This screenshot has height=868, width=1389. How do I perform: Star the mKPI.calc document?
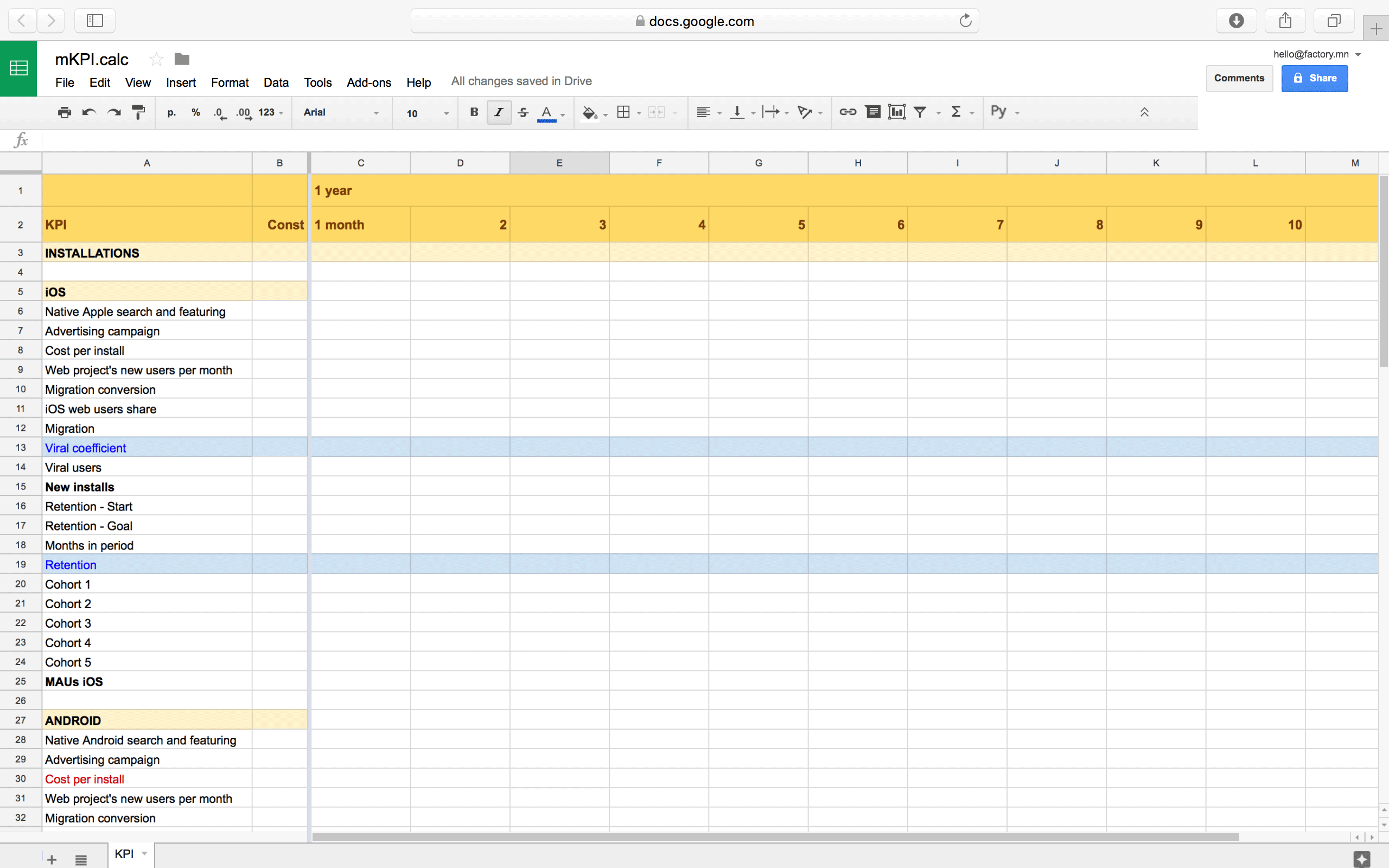click(x=156, y=59)
